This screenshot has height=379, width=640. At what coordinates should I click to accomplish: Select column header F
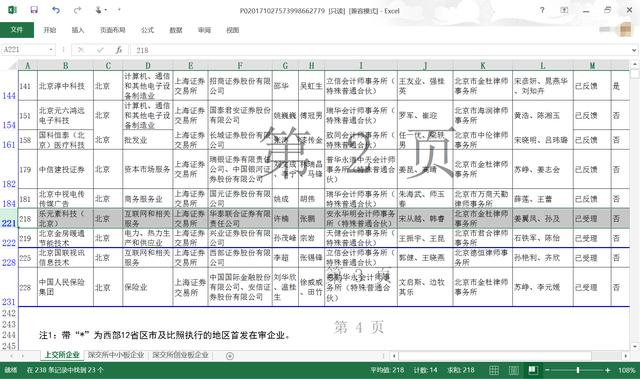(x=240, y=65)
